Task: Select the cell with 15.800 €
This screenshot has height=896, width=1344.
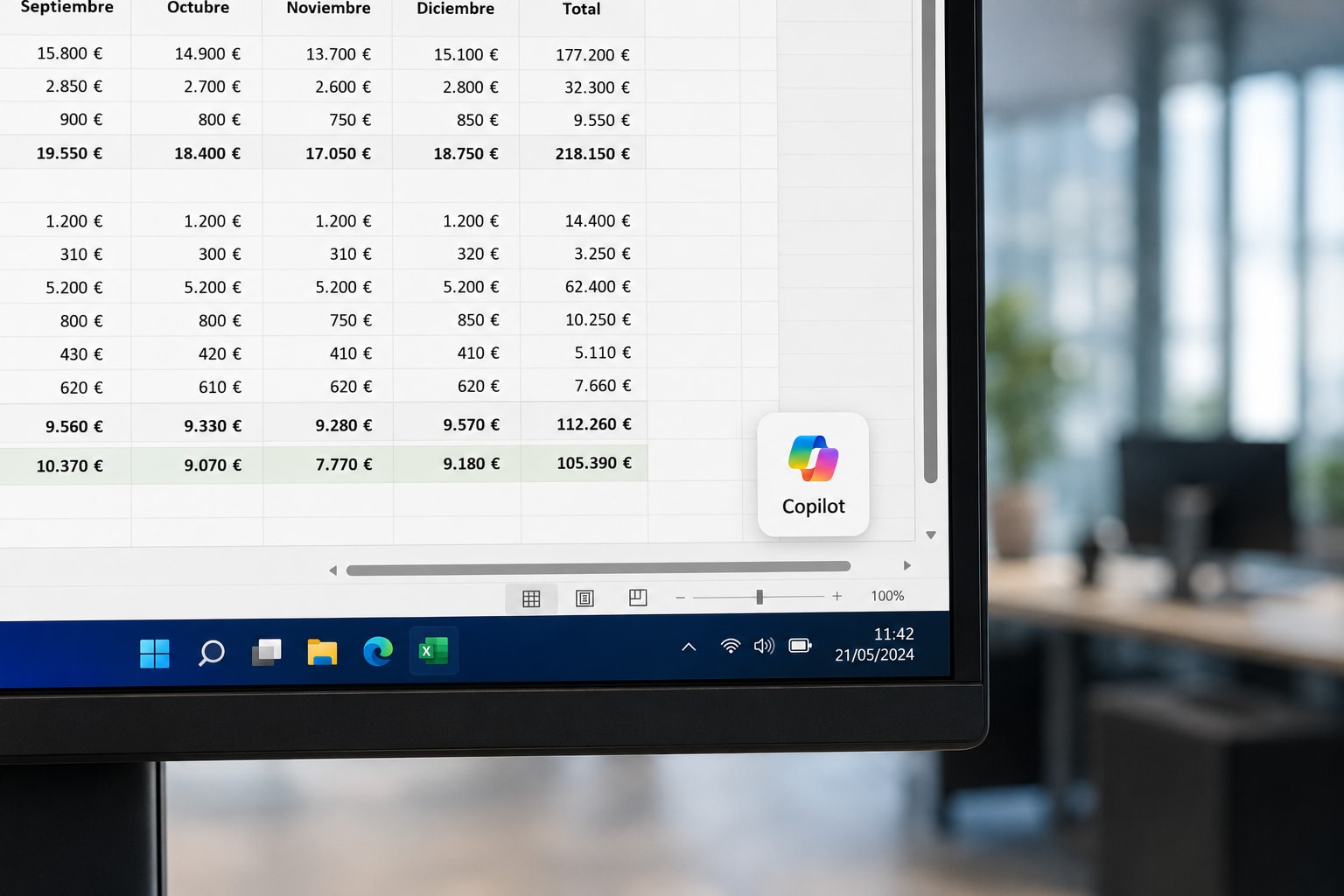Action: [66, 53]
